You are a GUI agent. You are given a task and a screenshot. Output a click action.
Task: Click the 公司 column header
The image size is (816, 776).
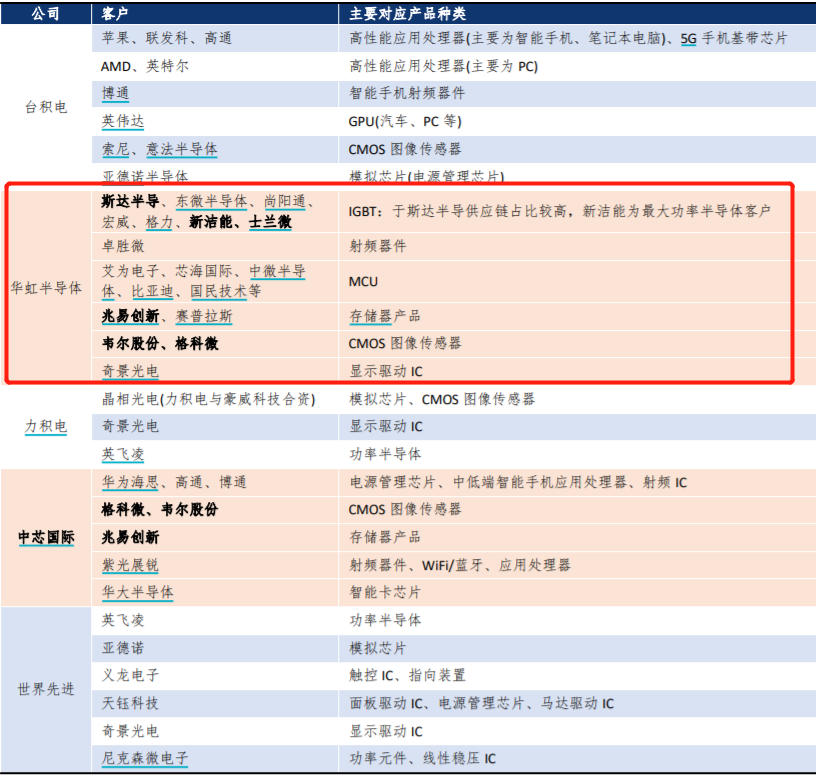[x=46, y=14]
